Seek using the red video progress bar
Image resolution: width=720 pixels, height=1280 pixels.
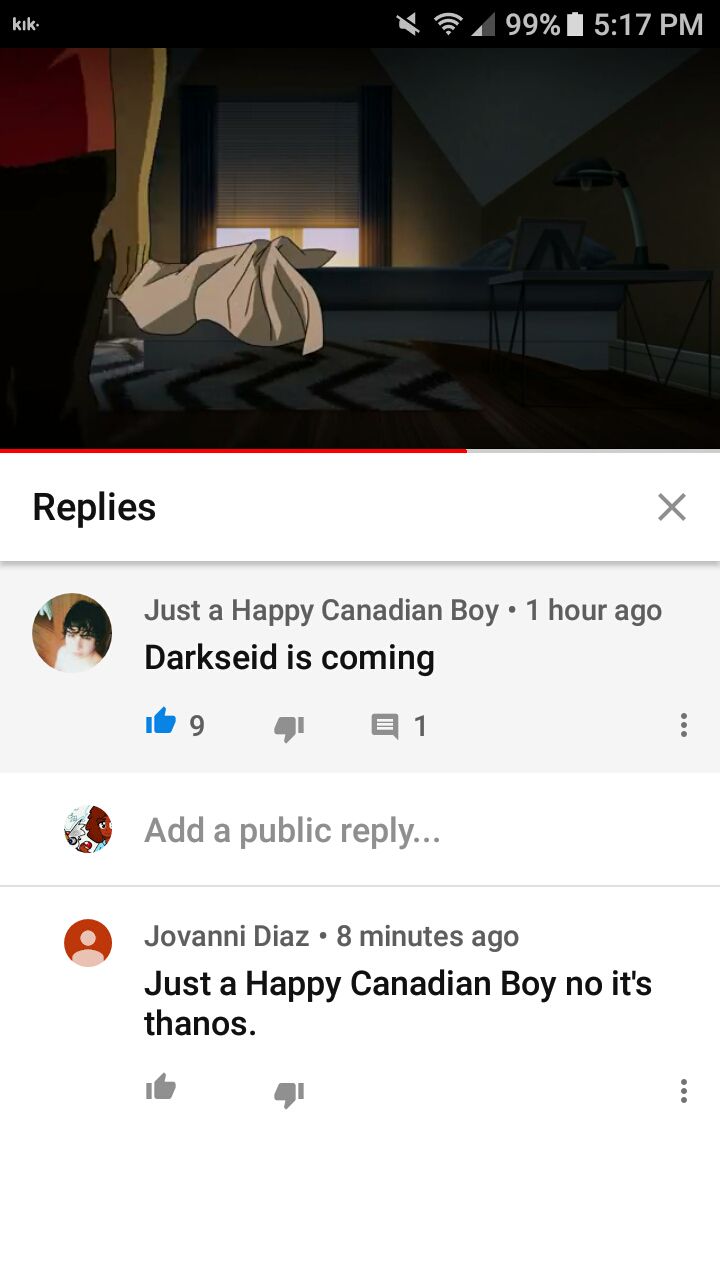[360, 450]
